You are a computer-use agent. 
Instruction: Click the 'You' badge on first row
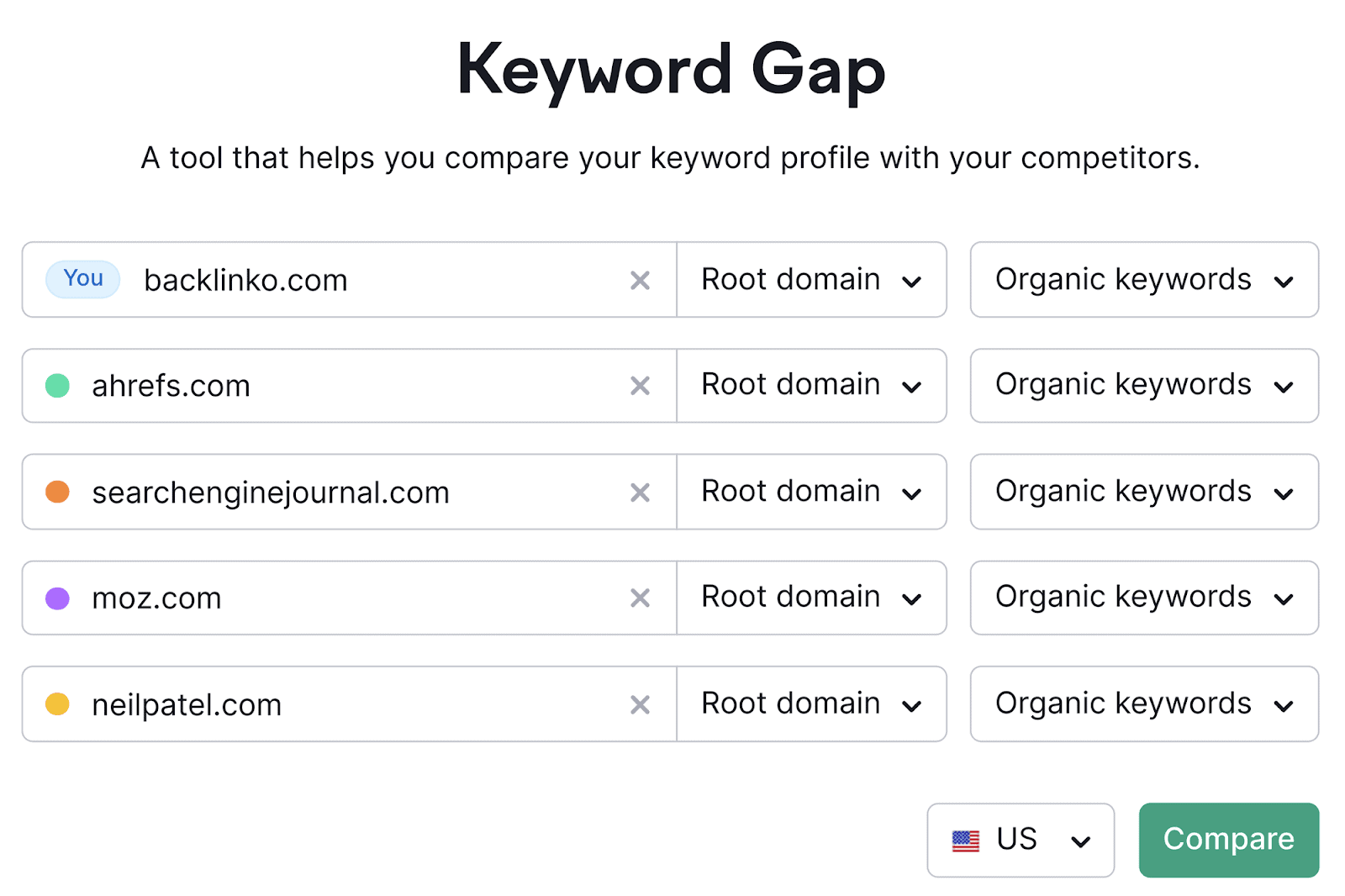[x=83, y=279]
